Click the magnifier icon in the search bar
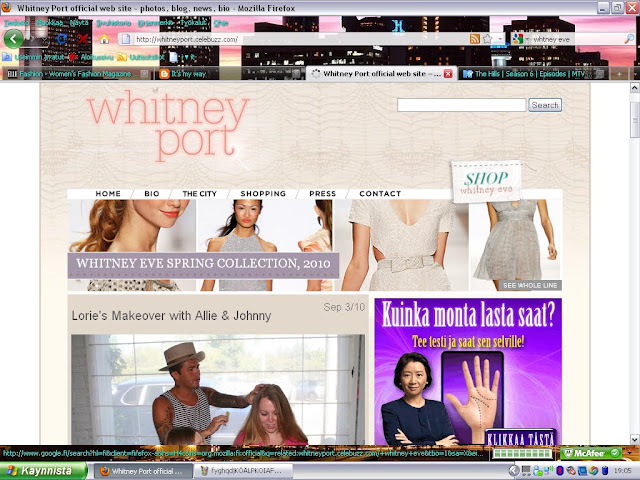This screenshot has height=480, width=640. tap(629, 39)
